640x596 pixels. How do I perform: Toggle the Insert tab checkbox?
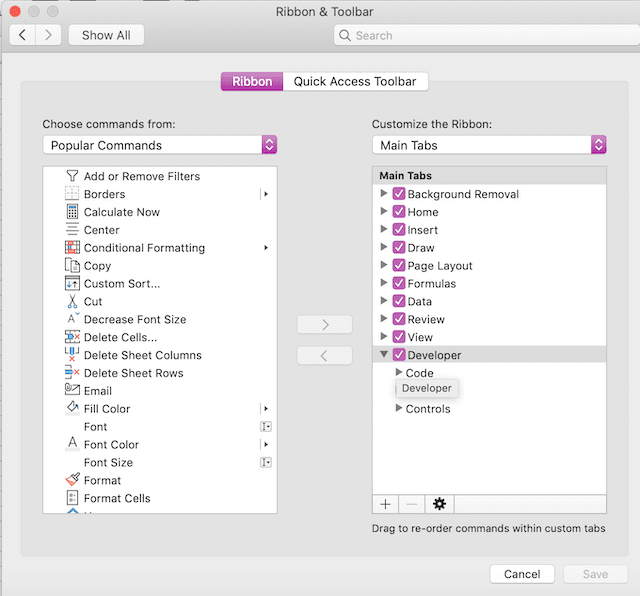(x=399, y=229)
